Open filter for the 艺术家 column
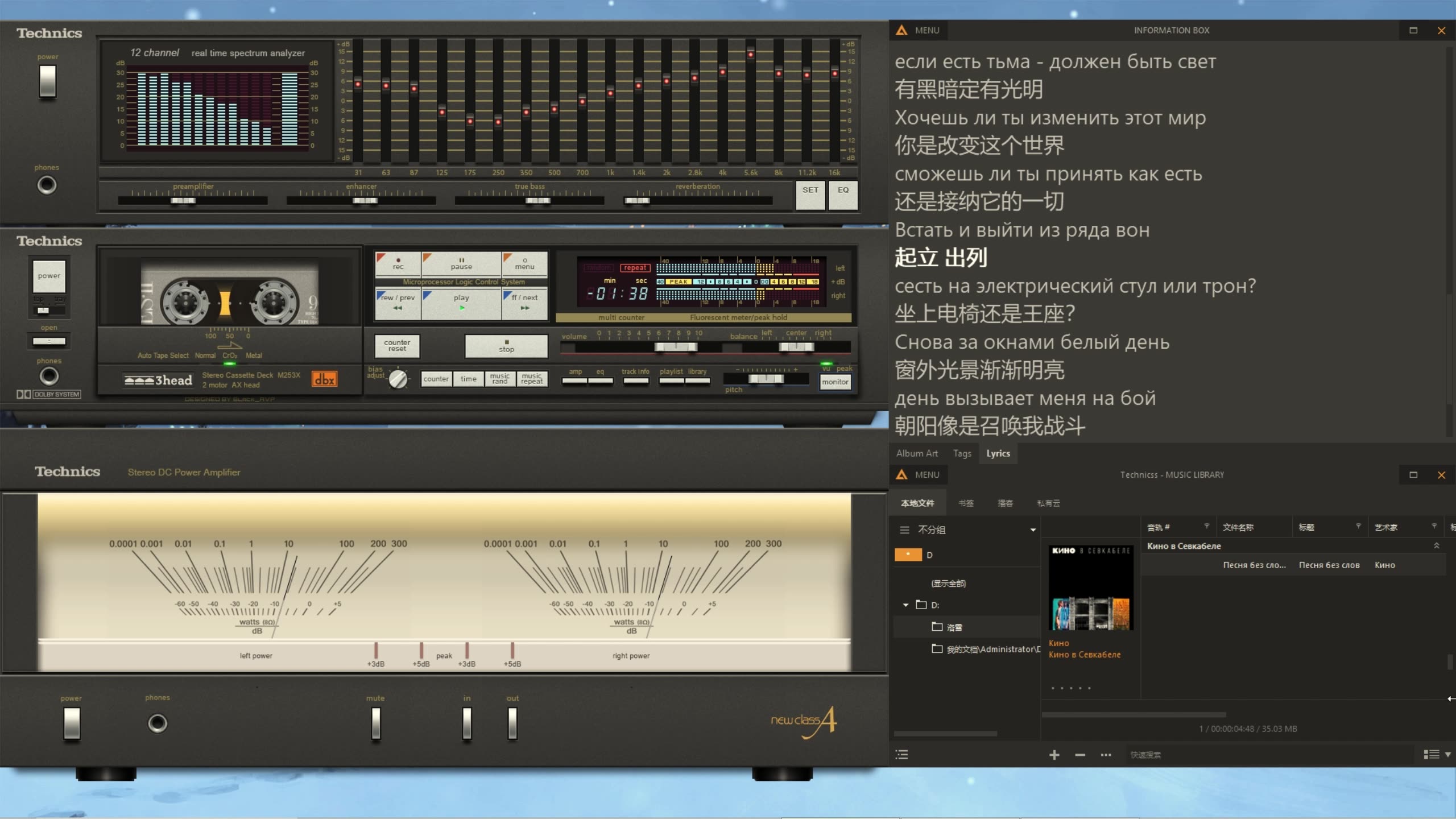 coord(1434,526)
